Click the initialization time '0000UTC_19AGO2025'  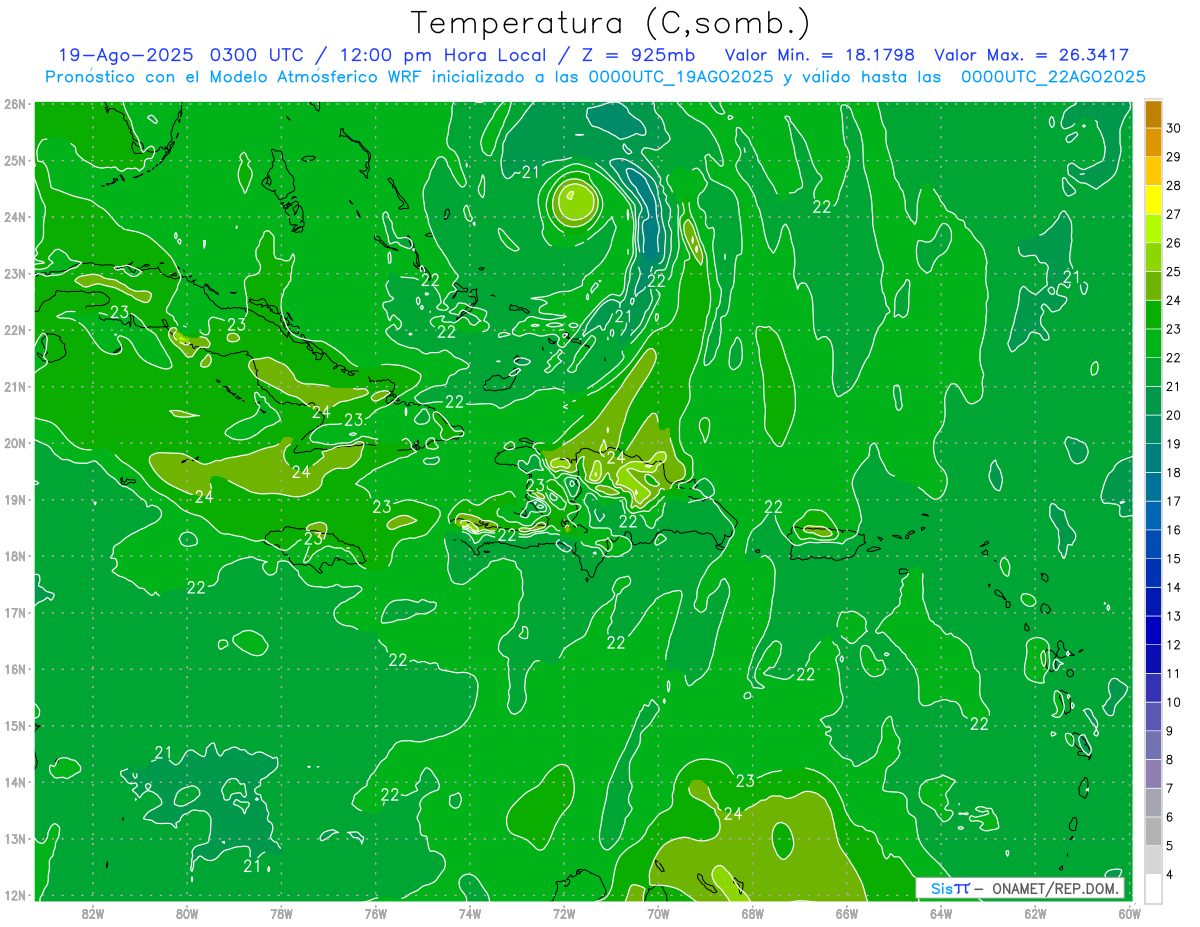681,77
